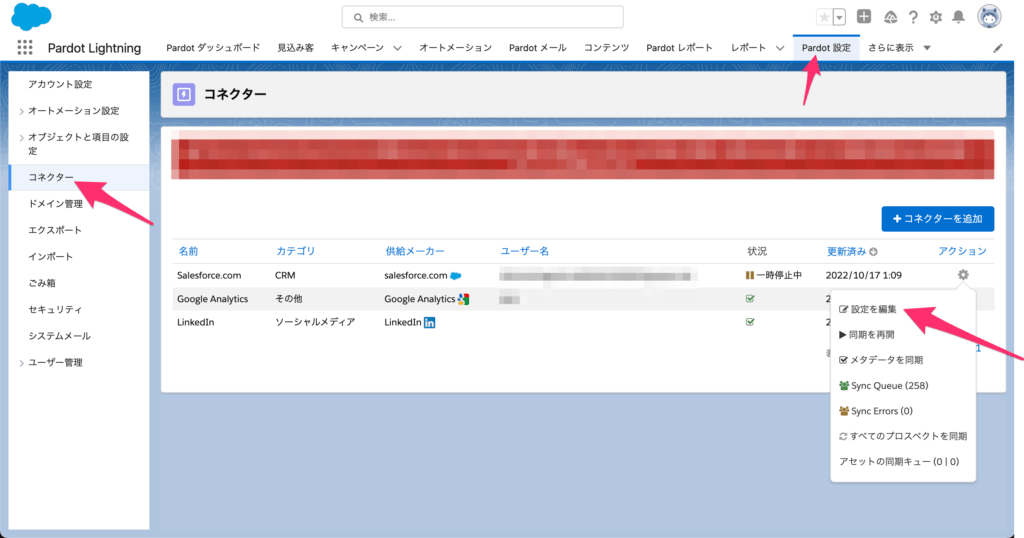Open the 見込み客 tab
The image size is (1024, 538).
pyautogui.click(x=295, y=48)
